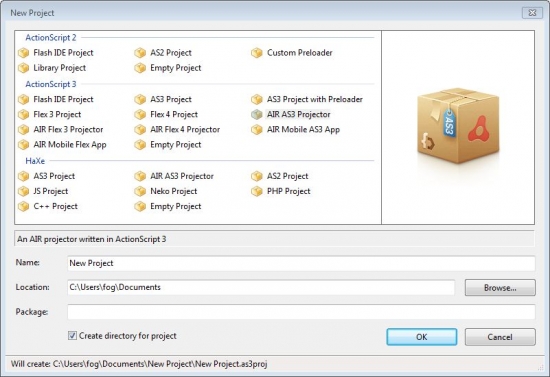Cancel the New Project dialog
The width and height of the screenshot is (550, 377).
click(x=500, y=337)
